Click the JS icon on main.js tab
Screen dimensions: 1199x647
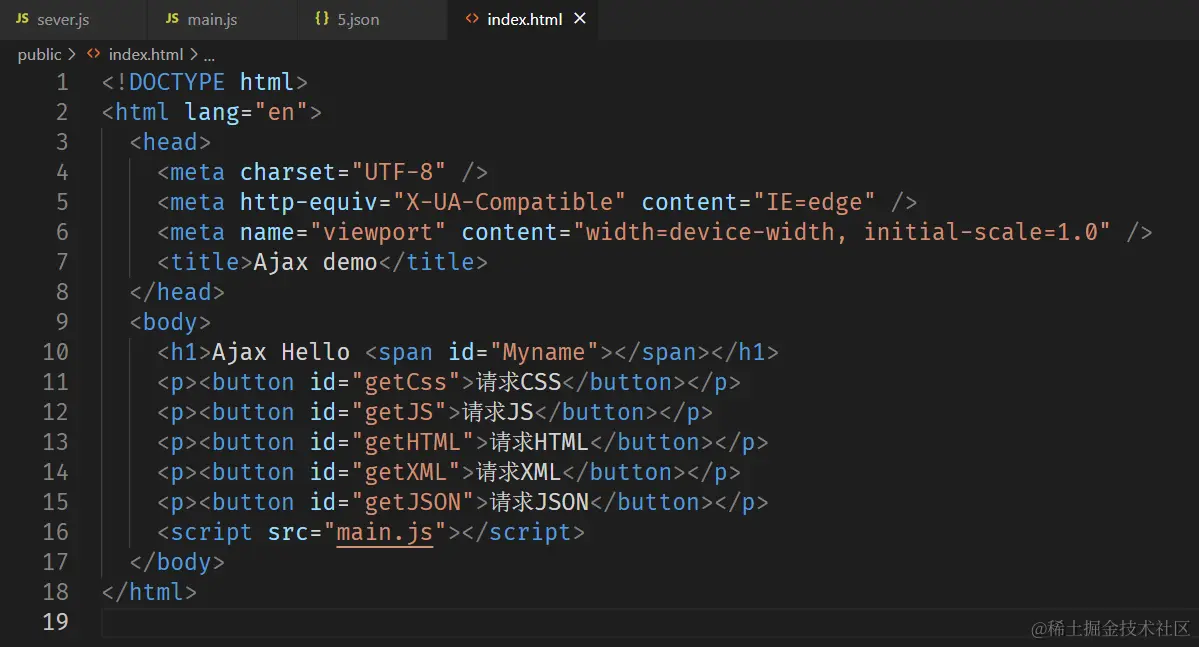click(x=172, y=19)
